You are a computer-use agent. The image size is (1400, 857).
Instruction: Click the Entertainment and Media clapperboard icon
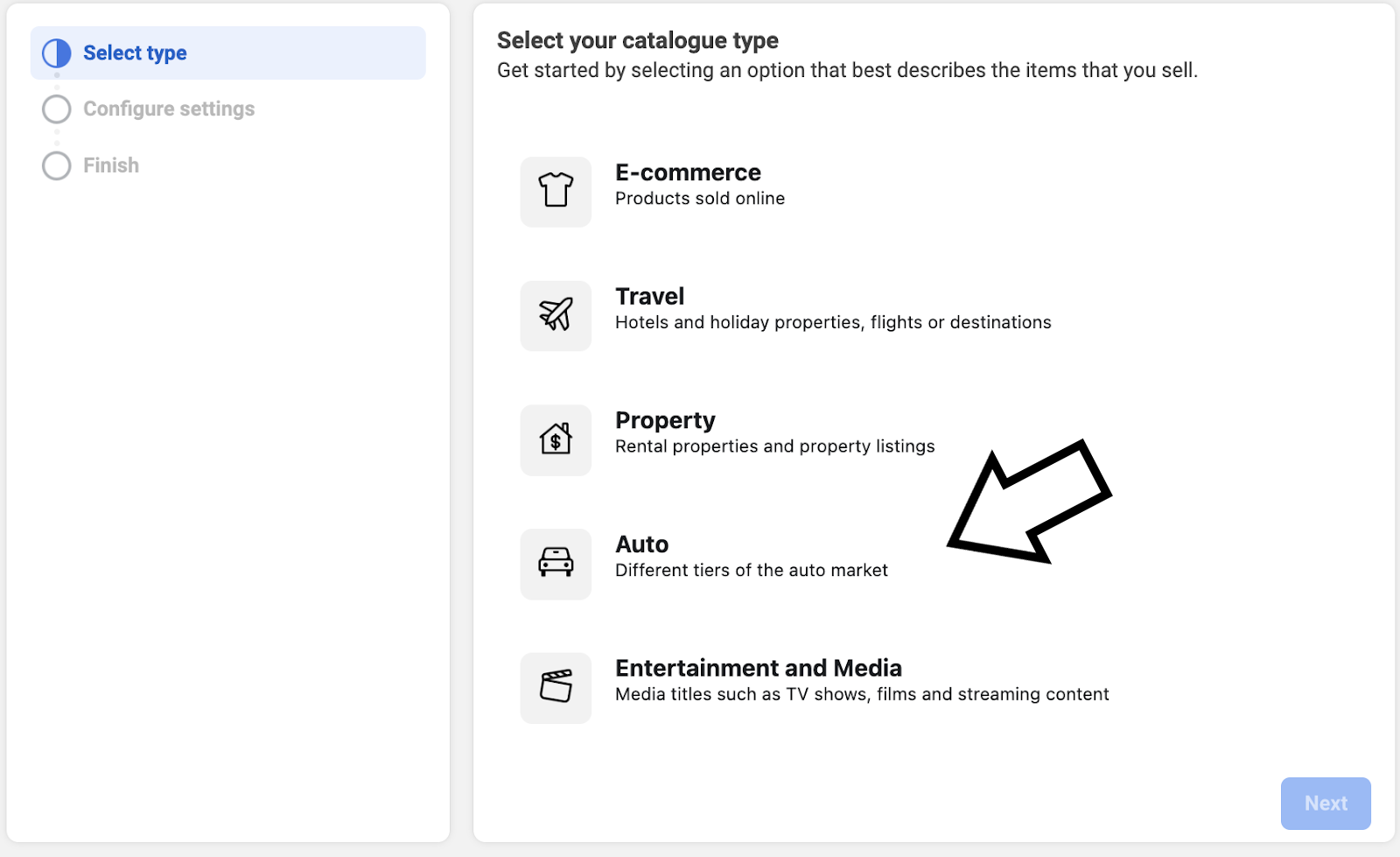pos(556,688)
